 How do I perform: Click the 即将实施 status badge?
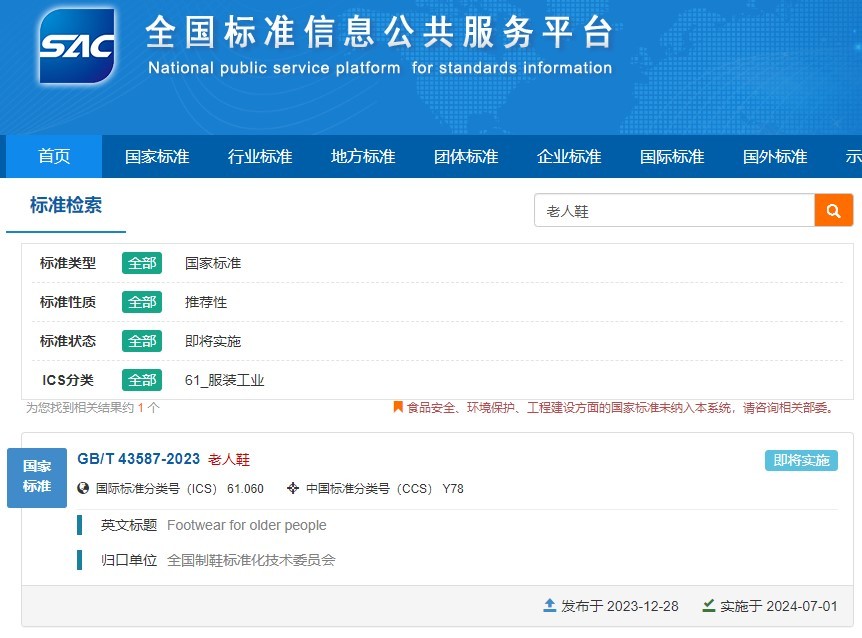(x=801, y=460)
